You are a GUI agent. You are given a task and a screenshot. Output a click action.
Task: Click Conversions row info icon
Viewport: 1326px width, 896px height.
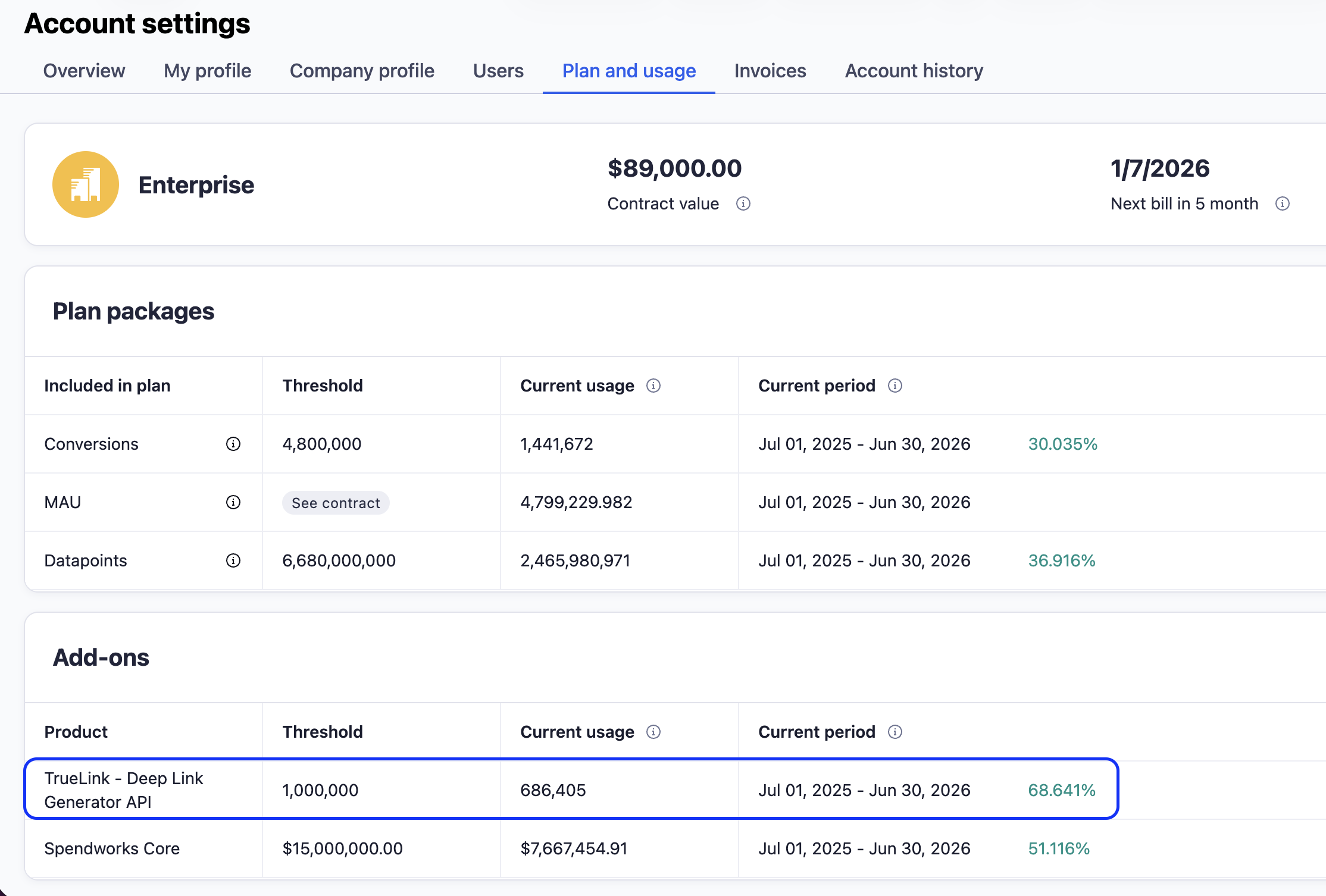pos(233,444)
